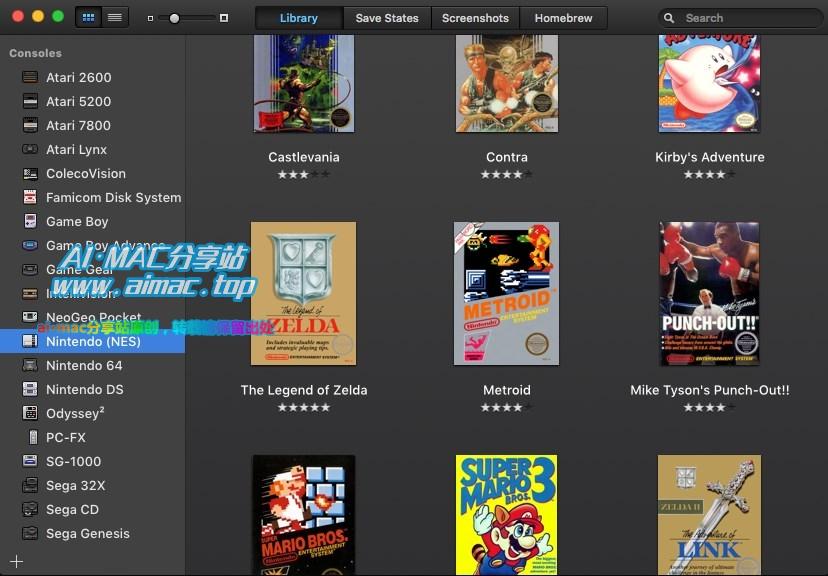The width and height of the screenshot is (828, 576).
Task: Click the highlighted Nintendo (NES) icon
Action: point(30,341)
